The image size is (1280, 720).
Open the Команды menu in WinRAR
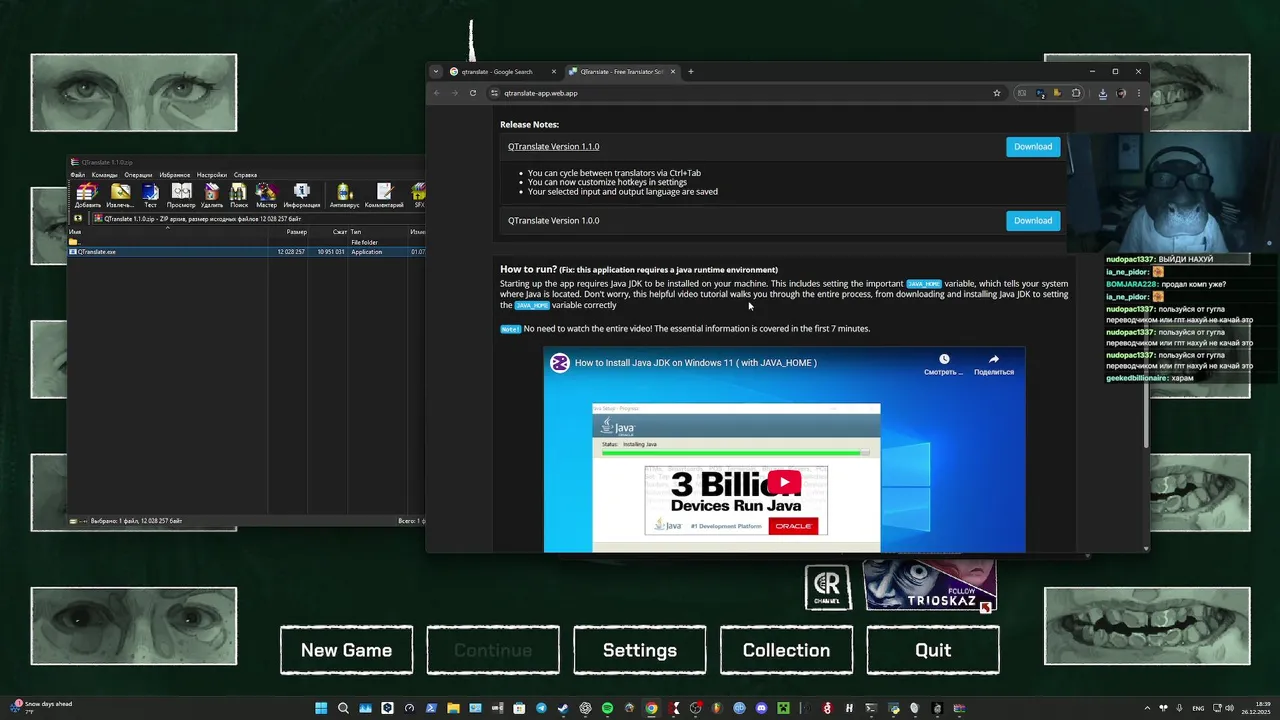click(104, 175)
